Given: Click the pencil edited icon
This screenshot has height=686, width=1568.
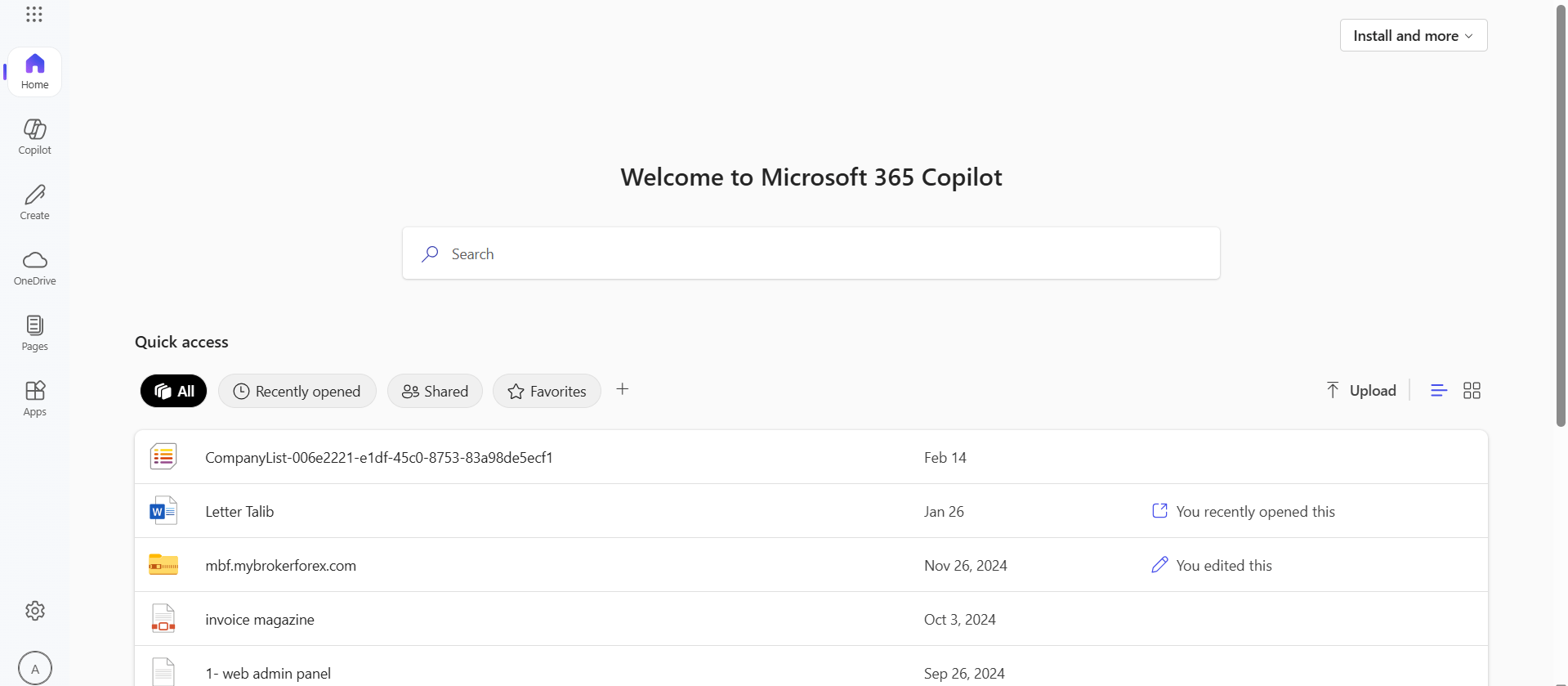Looking at the screenshot, I should pyautogui.click(x=1159, y=564).
